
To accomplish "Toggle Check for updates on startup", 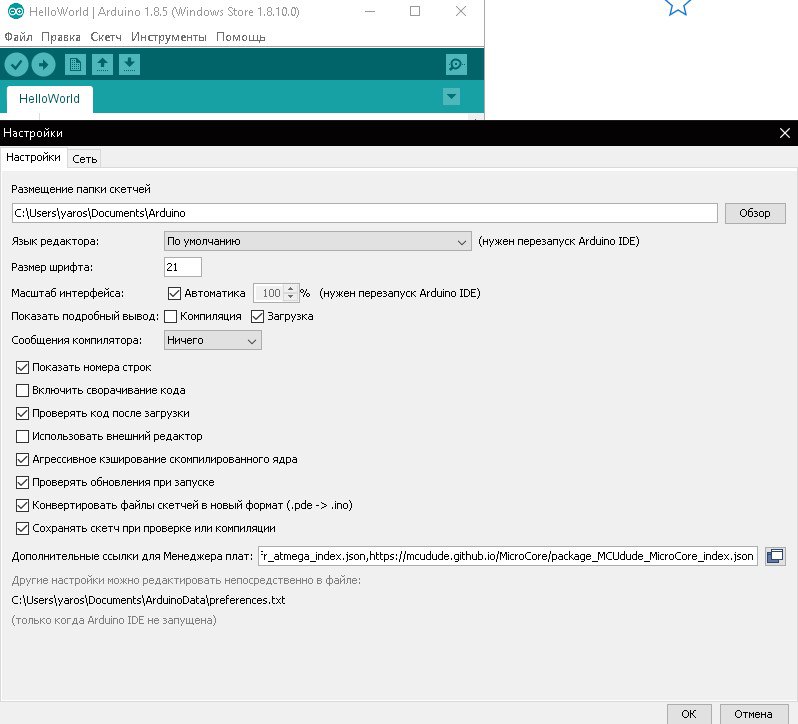I will 22,482.
